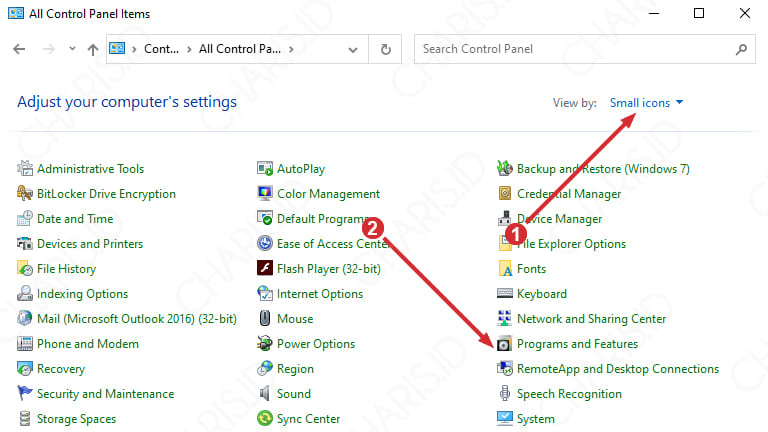The width and height of the screenshot is (768, 432).
Task: Open Security and Maintenance link
Action: (x=105, y=394)
